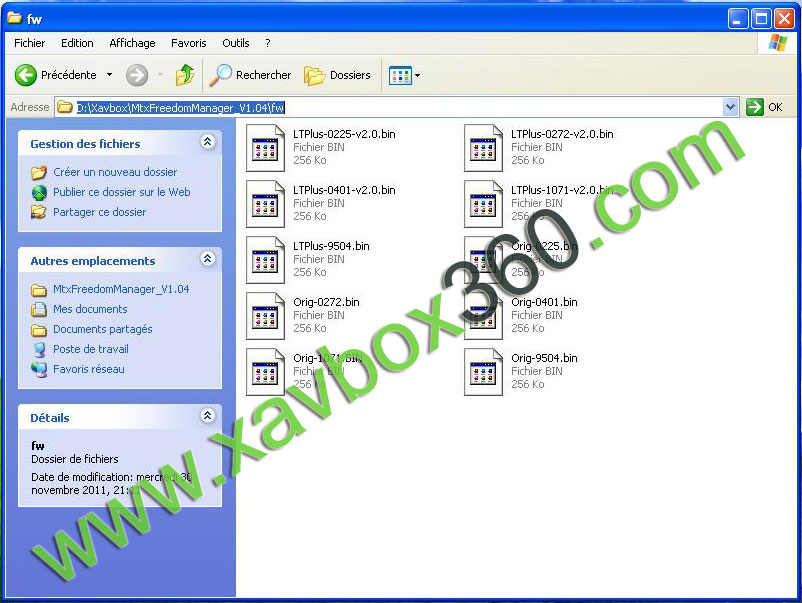The height and width of the screenshot is (603, 802).
Task: Click the greyed-out Forward arrow icon
Action: (x=137, y=75)
